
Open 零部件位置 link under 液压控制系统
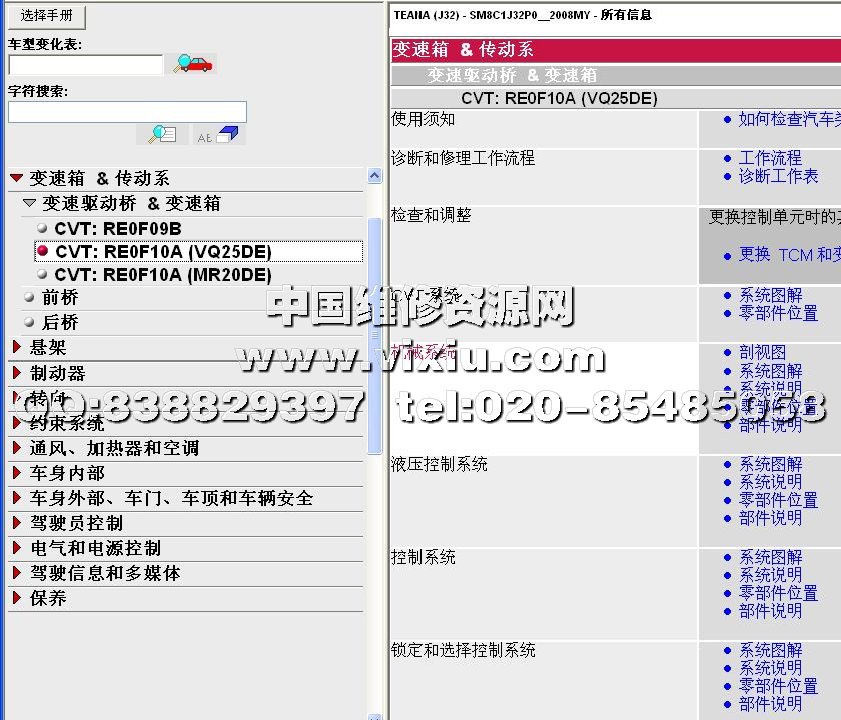click(x=778, y=500)
